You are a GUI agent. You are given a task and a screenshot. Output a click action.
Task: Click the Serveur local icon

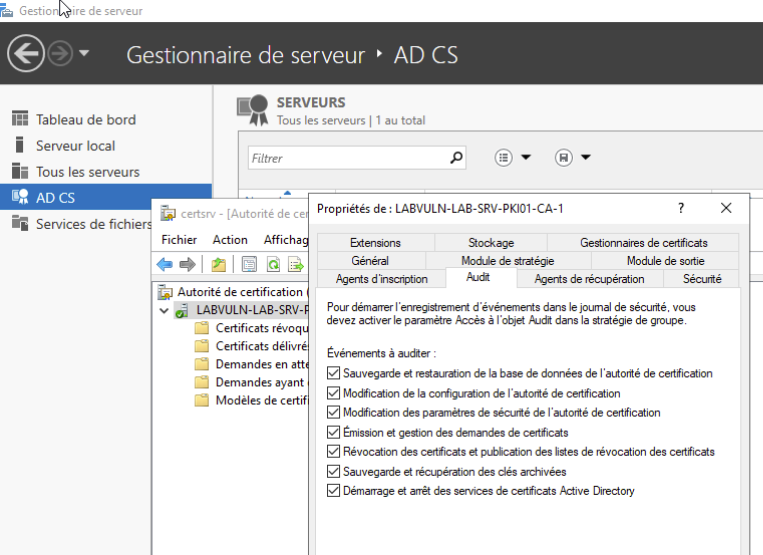click(x=19, y=144)
